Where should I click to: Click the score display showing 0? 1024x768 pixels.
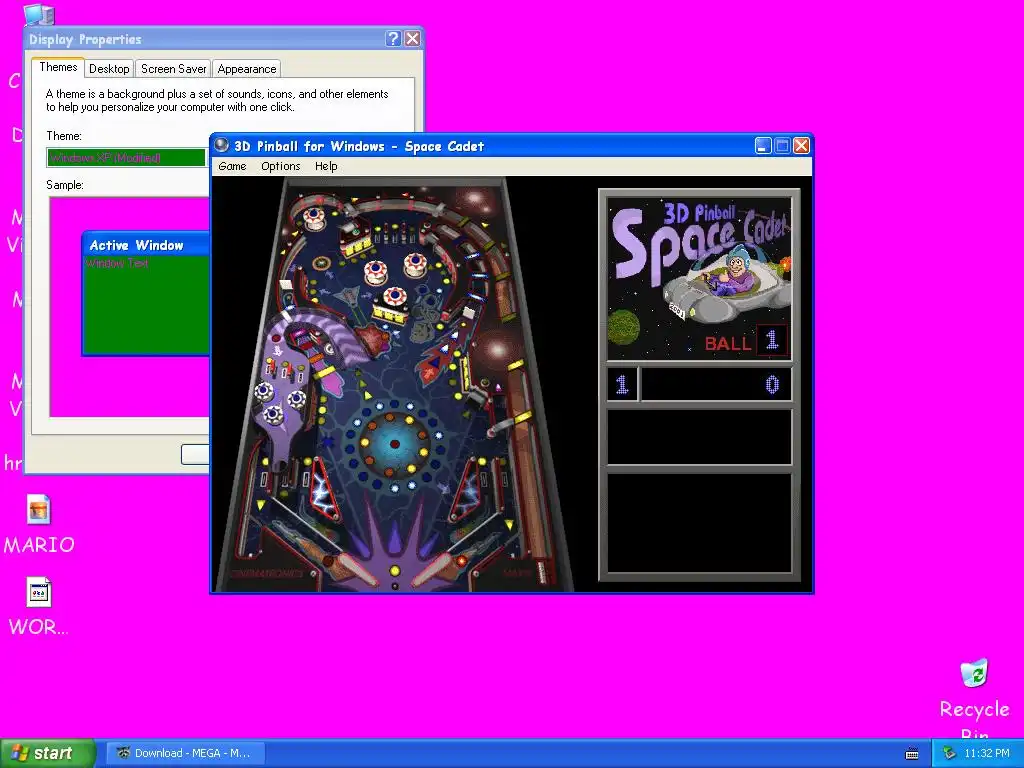pyautogui.click(x=716, y=384)
